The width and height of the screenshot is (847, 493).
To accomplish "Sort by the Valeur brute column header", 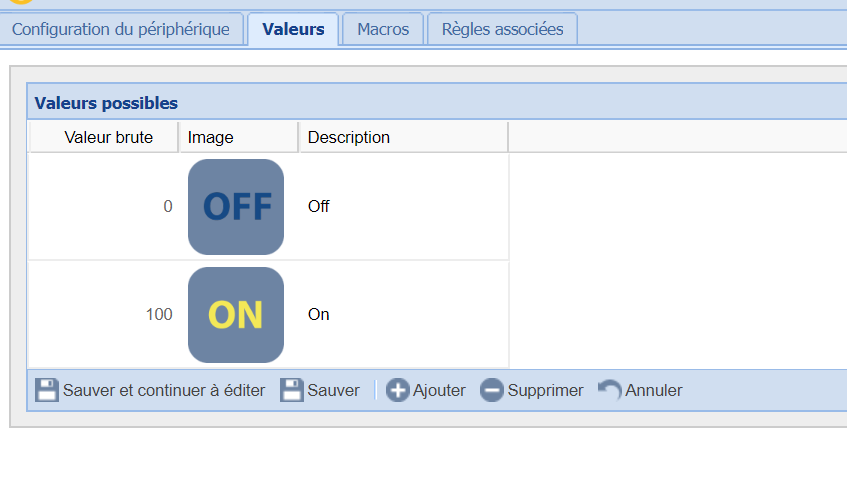I will pyautogui.click(x=108, y=137).
